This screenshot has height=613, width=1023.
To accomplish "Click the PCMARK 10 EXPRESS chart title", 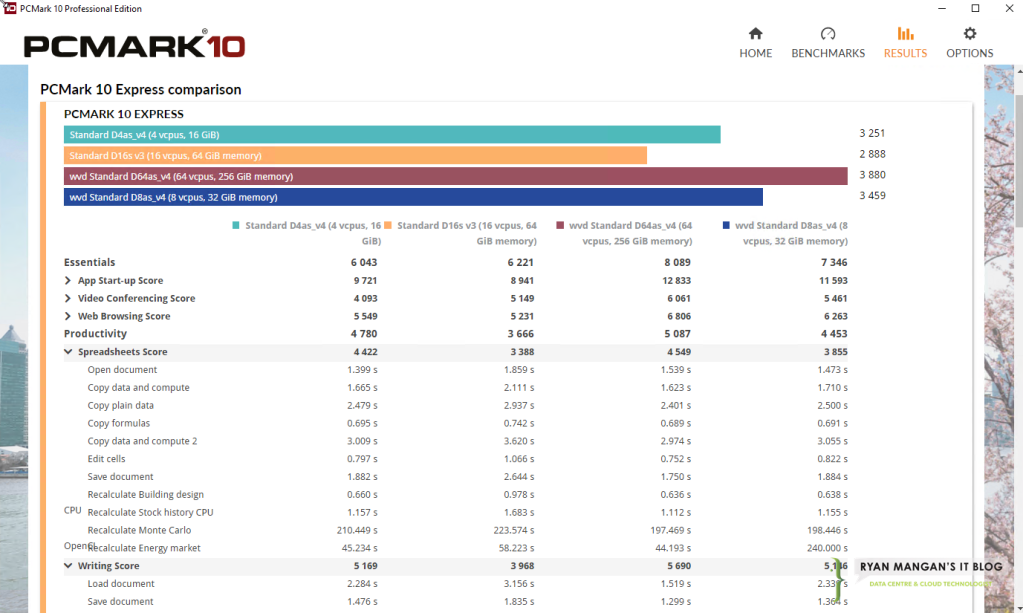I will click(x=124, y=114).
